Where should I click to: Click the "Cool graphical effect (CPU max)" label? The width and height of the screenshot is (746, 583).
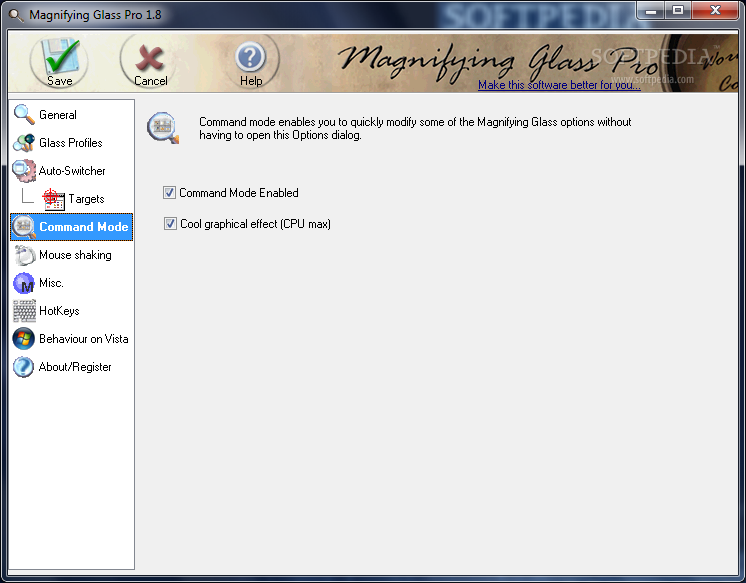pos(255,224)
